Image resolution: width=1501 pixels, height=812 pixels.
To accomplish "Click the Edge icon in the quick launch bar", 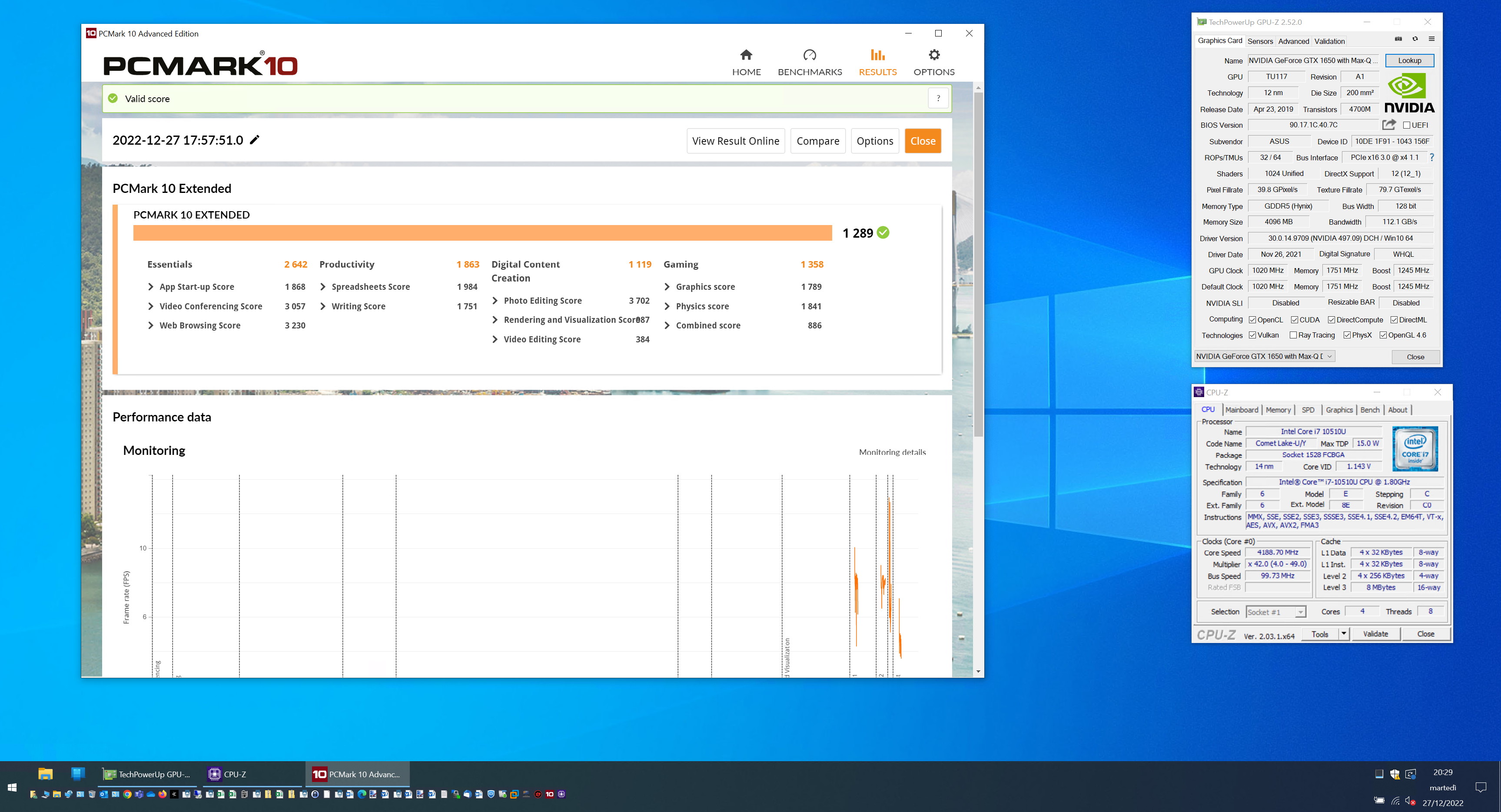I will (361, 794).
